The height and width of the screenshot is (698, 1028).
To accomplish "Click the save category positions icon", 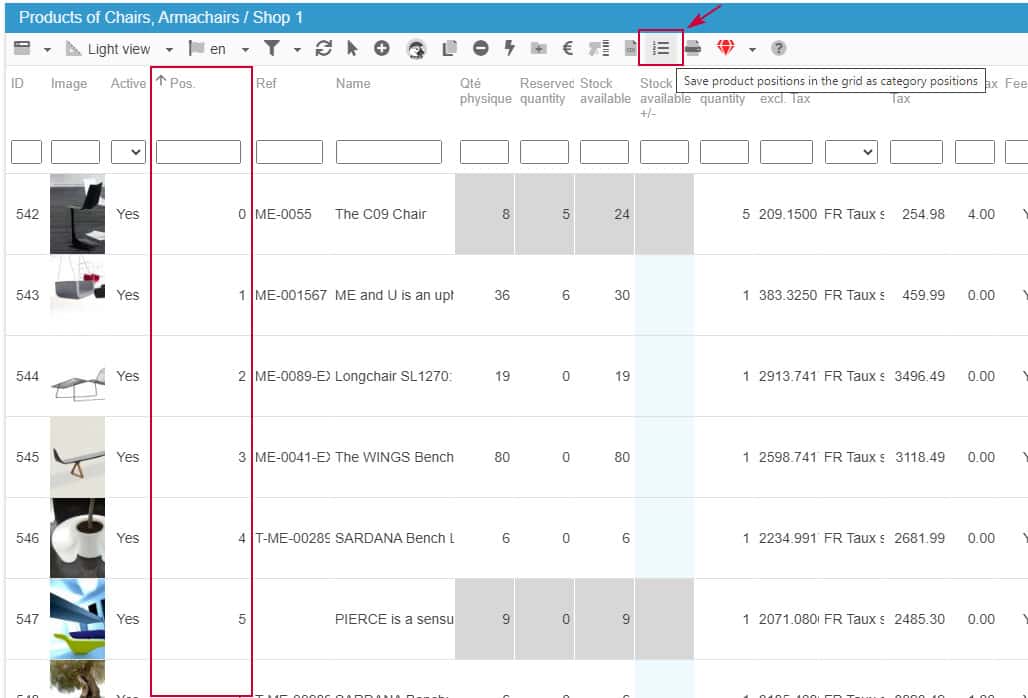I will pyautogui.click(x=661, y=48).
